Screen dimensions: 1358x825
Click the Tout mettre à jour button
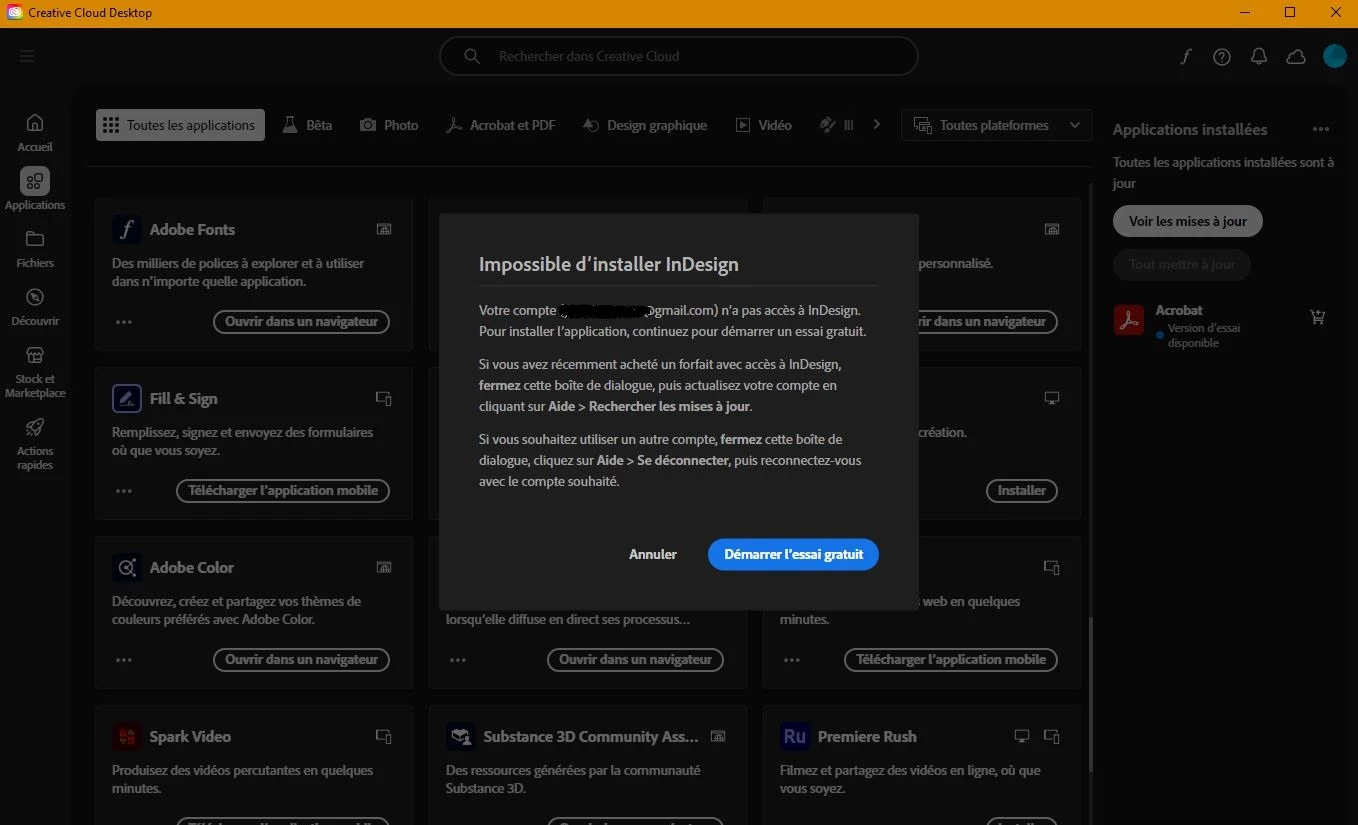(x=1182, y=265)
